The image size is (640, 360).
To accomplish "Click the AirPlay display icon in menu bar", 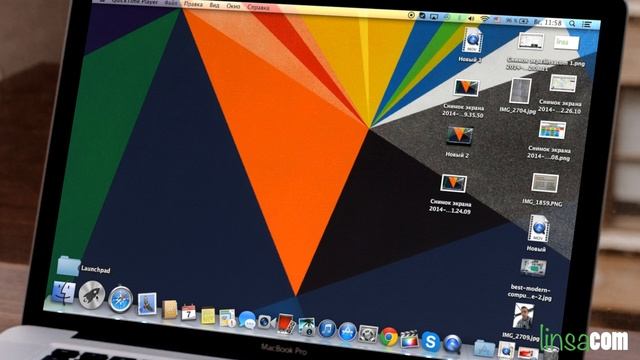I will point(434,17).
